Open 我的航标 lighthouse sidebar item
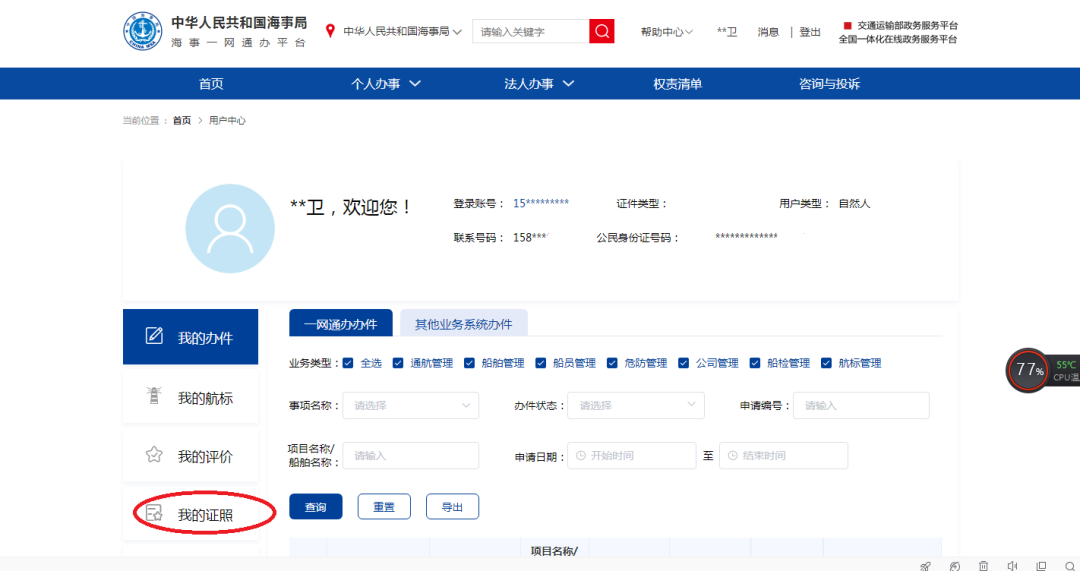1080x571 pixels. click(190, 398)
